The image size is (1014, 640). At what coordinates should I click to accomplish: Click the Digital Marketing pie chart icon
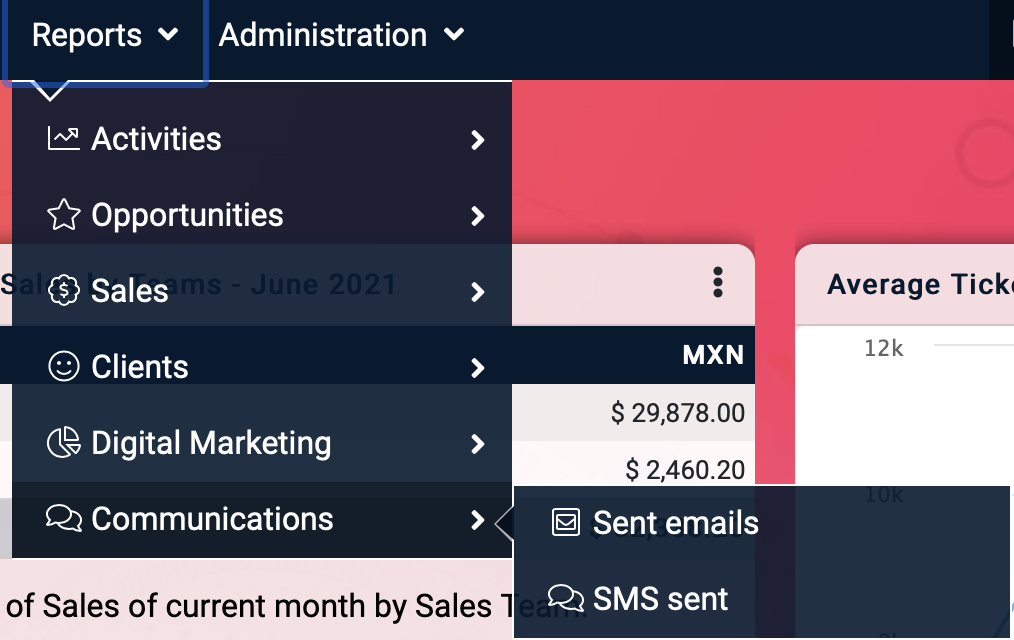point(63,443)
